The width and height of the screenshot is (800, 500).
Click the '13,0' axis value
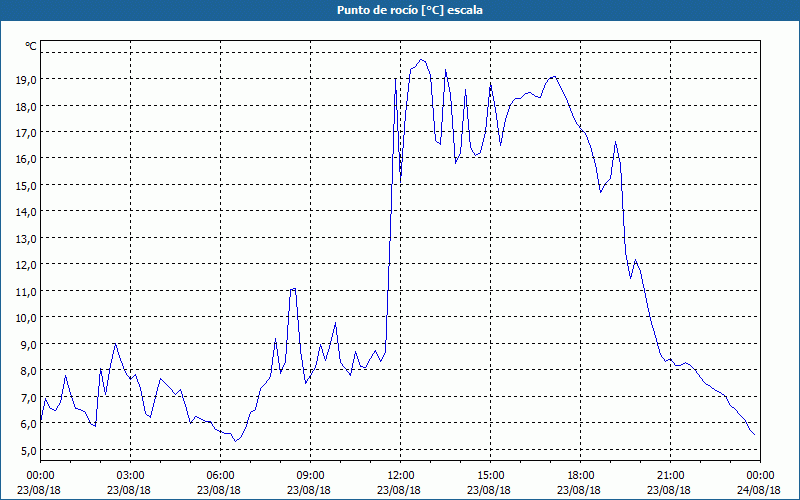27,239
